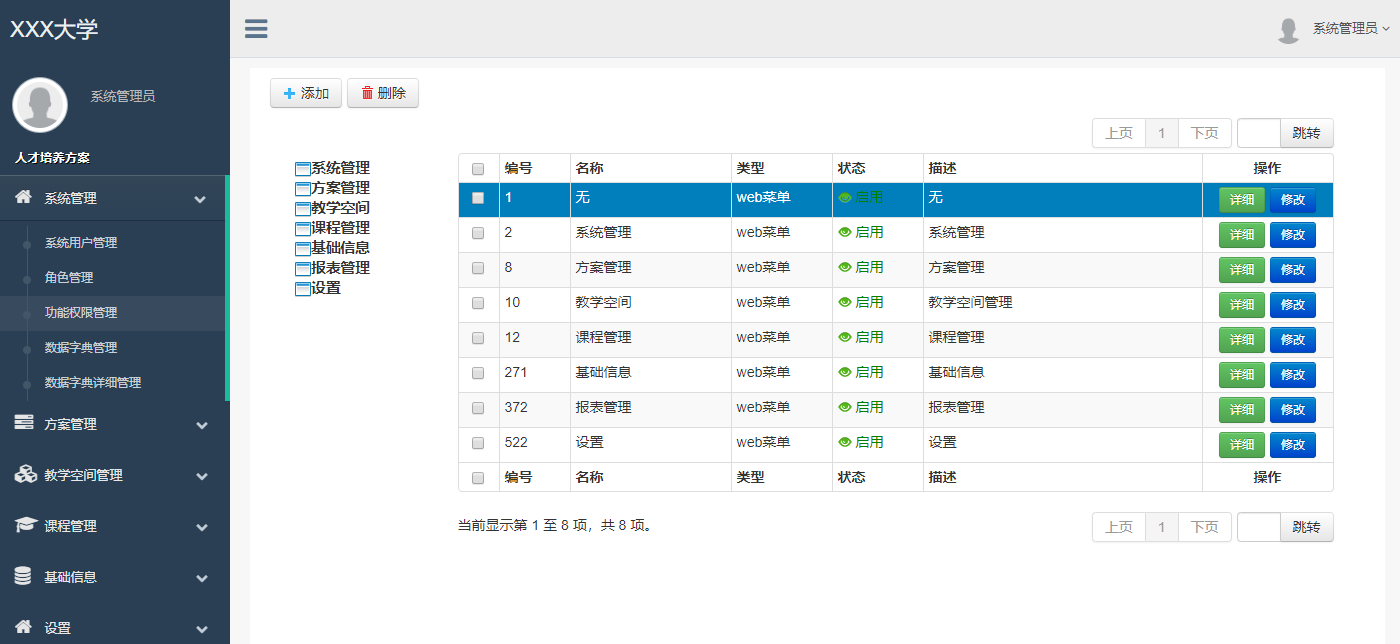Click 修改 button for 设置 row
The height and width of the screenshot is (644, 1400).
(x=1293, y=445)
